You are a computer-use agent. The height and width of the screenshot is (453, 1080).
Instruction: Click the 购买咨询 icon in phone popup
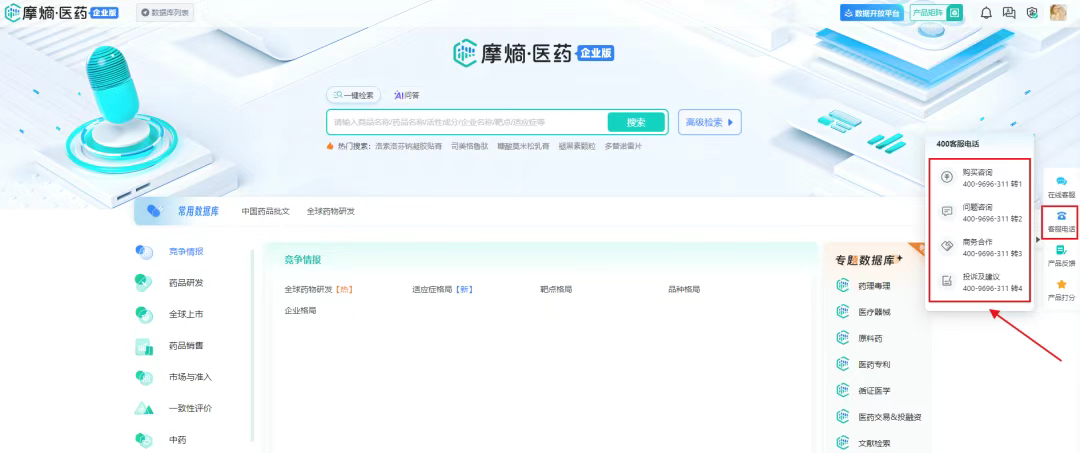947,178
